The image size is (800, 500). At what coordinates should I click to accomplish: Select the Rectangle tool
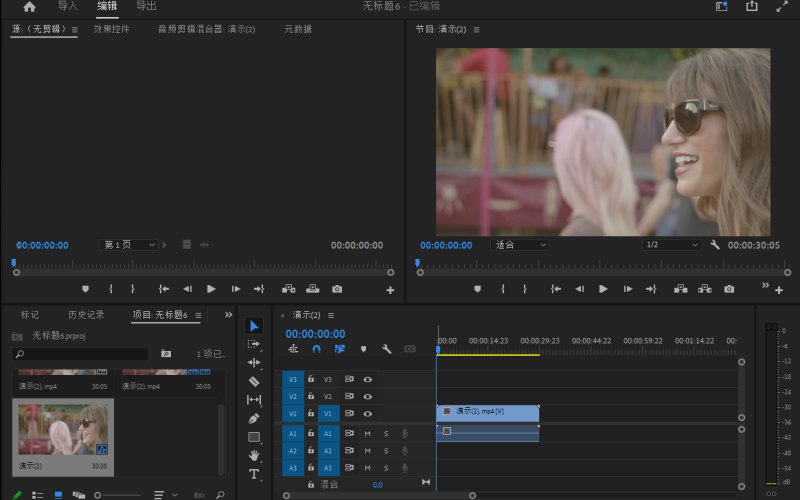(x=254, y=437)
